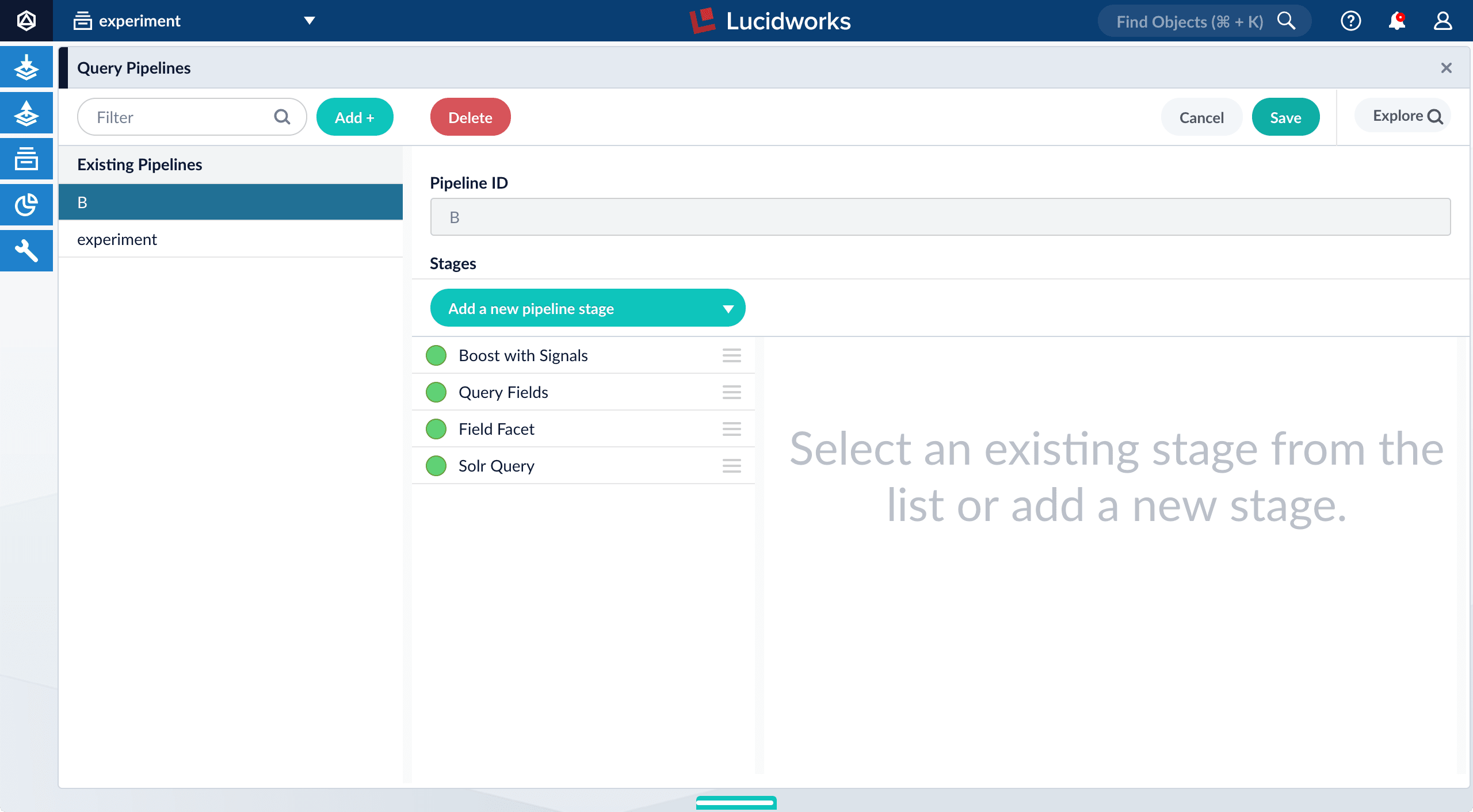
Task: Open the Indexing sidebar icon
Action: click(x=26, y=67)
